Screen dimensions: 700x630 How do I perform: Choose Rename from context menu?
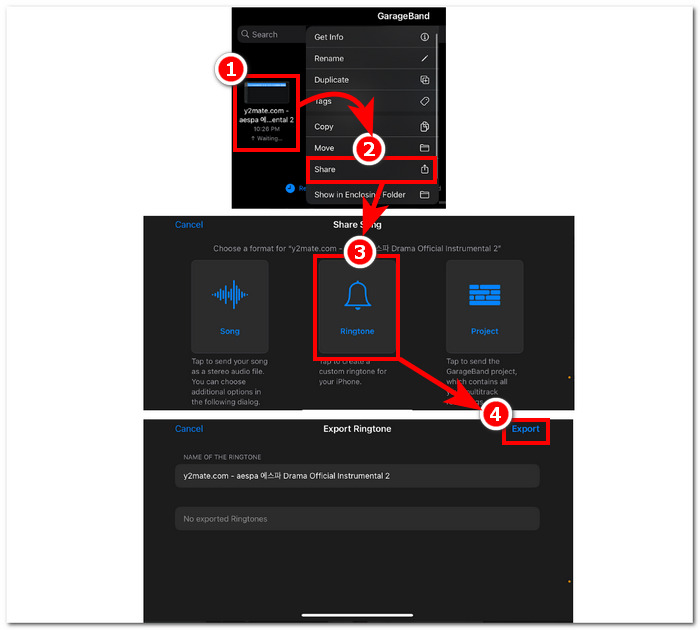[x=371, y=58]
